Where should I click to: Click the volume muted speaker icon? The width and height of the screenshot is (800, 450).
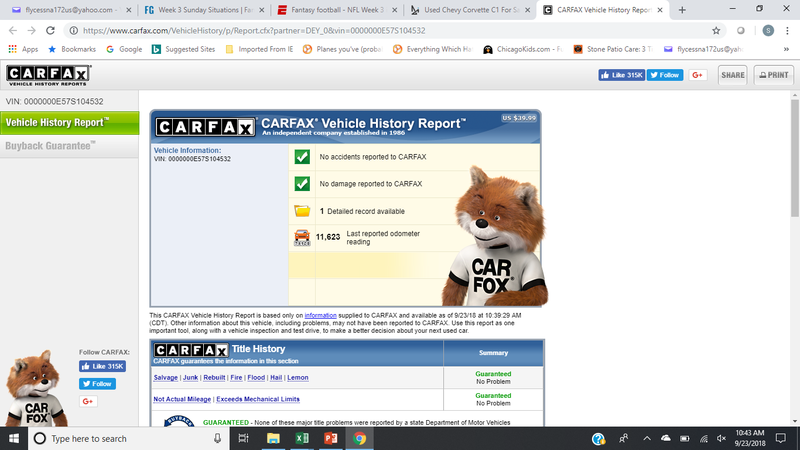721,438
